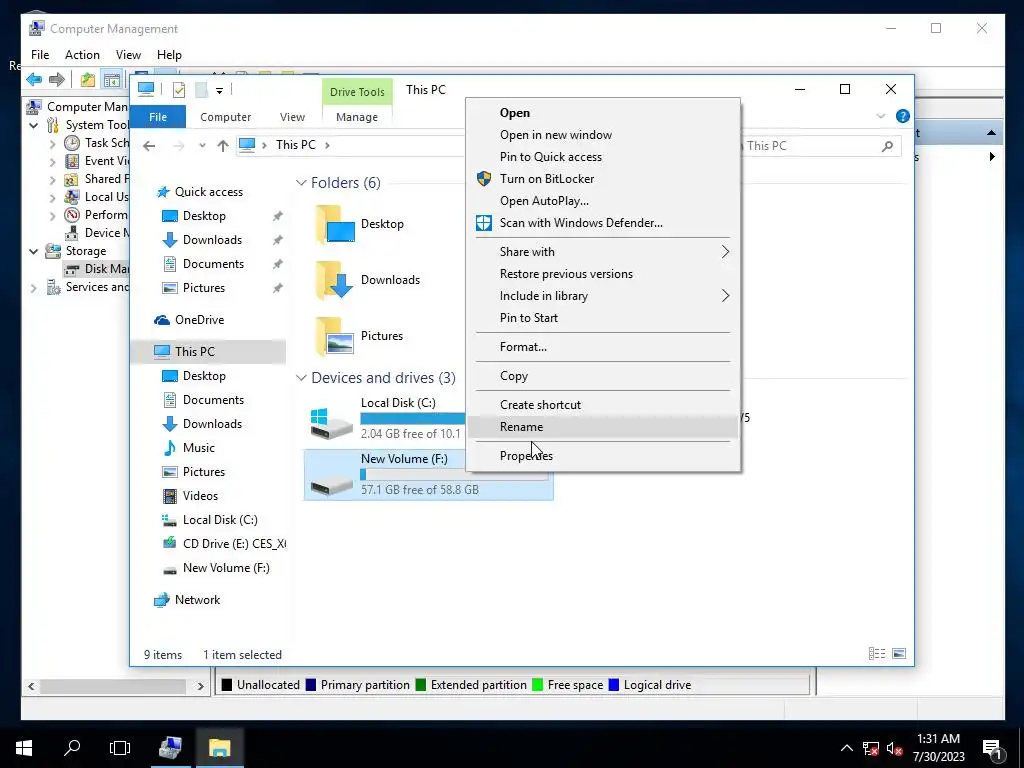Screen dimensions: 1024x768
Task: Select CD Drive (E:) in navigation pane
Action: pyautogui.click(x=224, y=544)
